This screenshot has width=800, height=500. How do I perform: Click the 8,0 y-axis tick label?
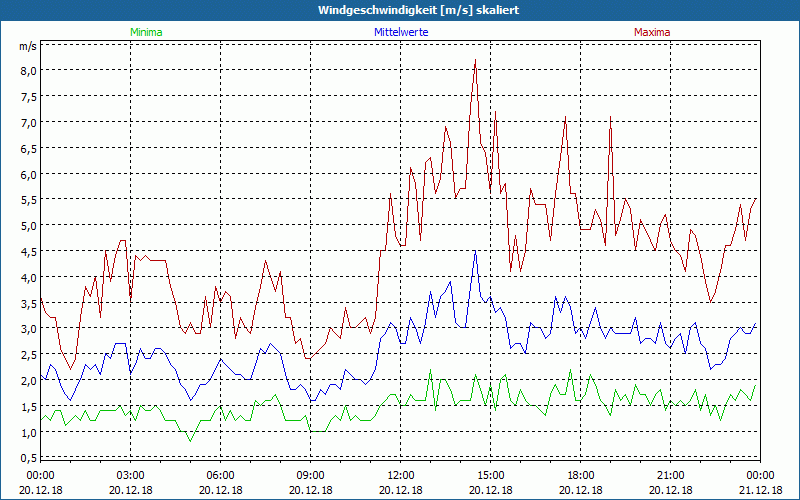29,71
